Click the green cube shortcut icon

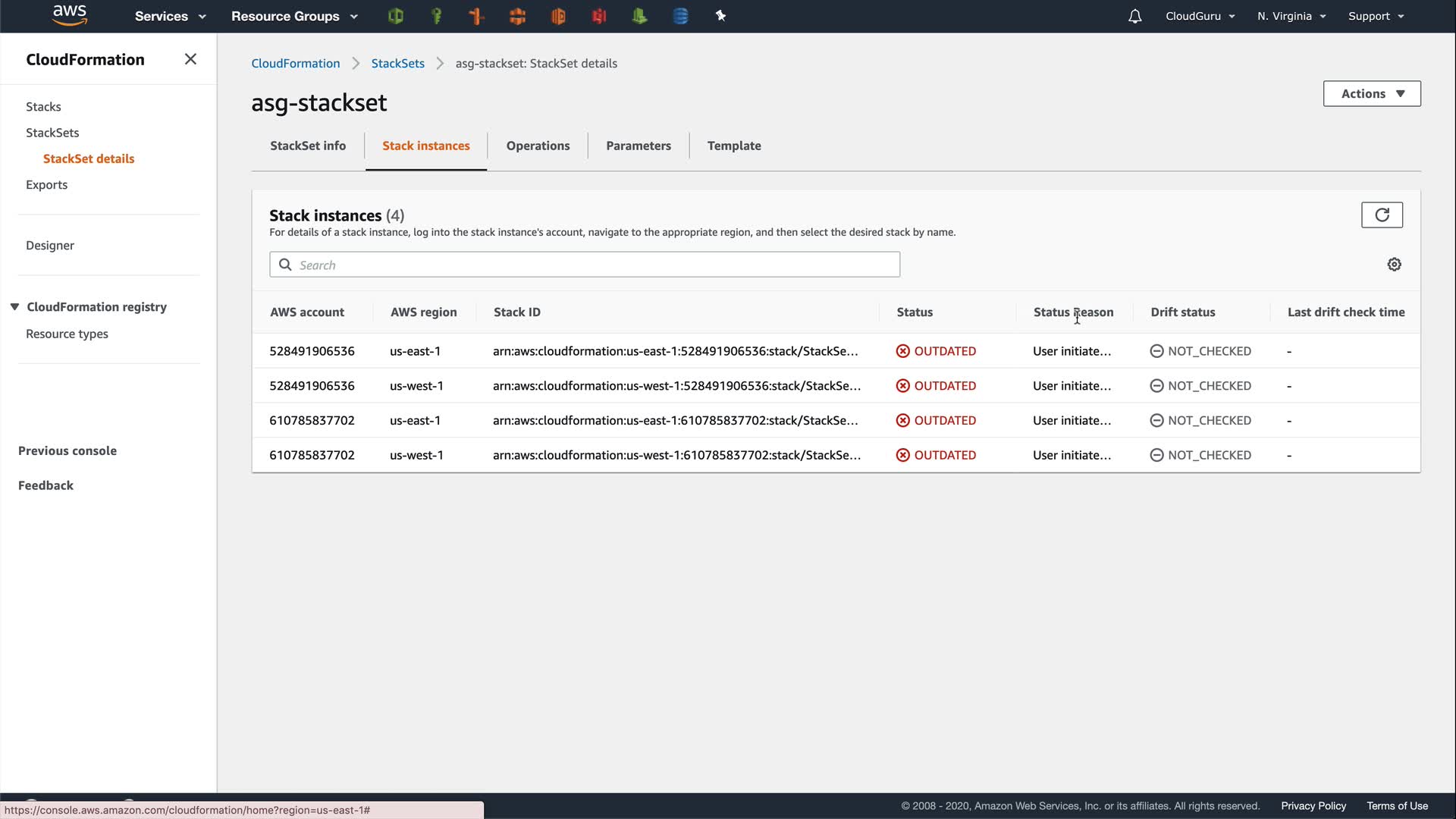[x=395, y=16]
